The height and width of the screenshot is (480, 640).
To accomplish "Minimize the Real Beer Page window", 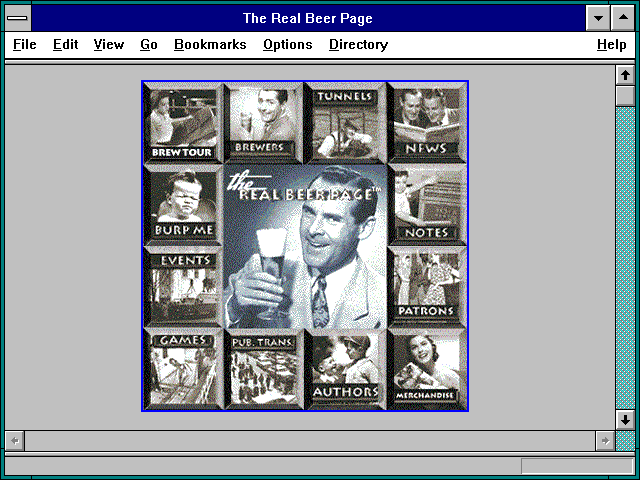I will pos(598,18).
